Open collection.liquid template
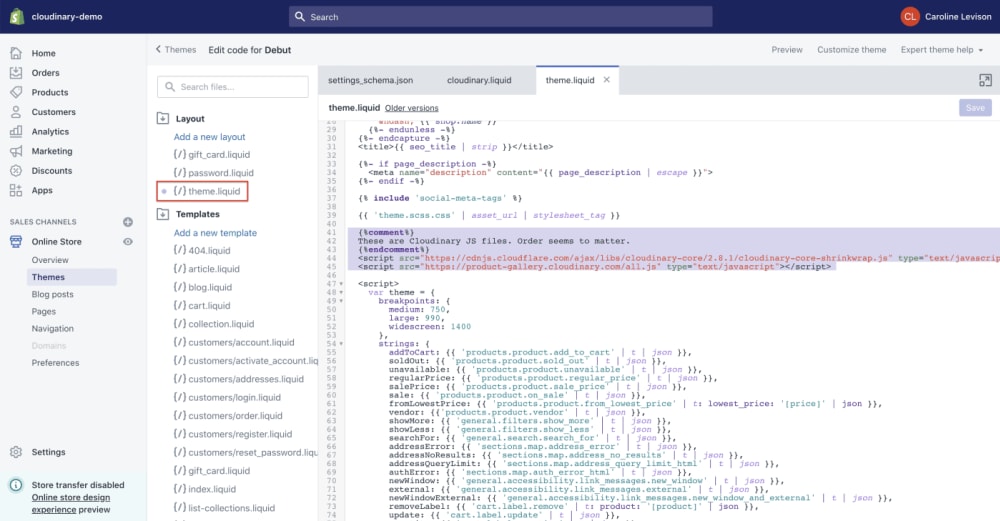The image size is (1000, 521). pos(214,324)
